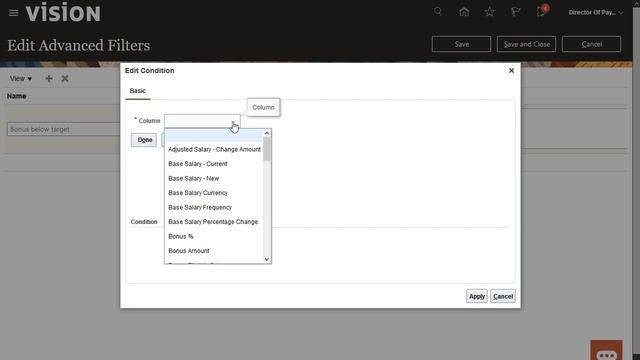This screenshot has width=640, height=360.
Task: Click the Vision logo
Action: coord(63,13)
